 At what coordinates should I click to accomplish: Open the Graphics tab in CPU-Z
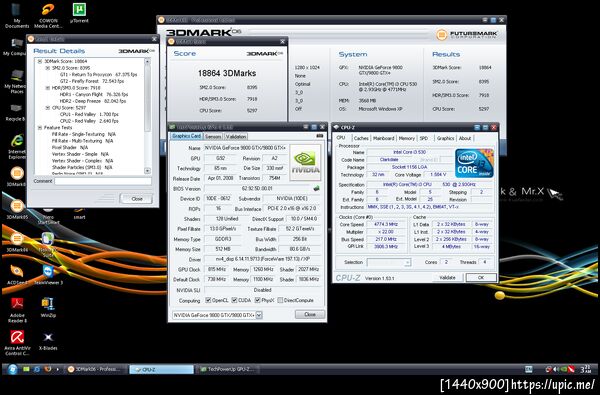tap(445, 139)
